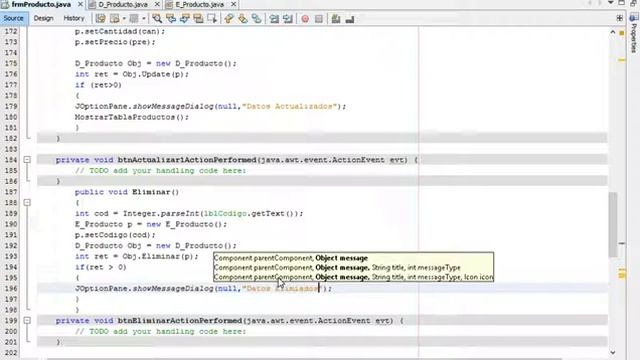The image size is (640, 360).
Task: Click the split editor icon at toolbar right
Action: click(620, 18)
